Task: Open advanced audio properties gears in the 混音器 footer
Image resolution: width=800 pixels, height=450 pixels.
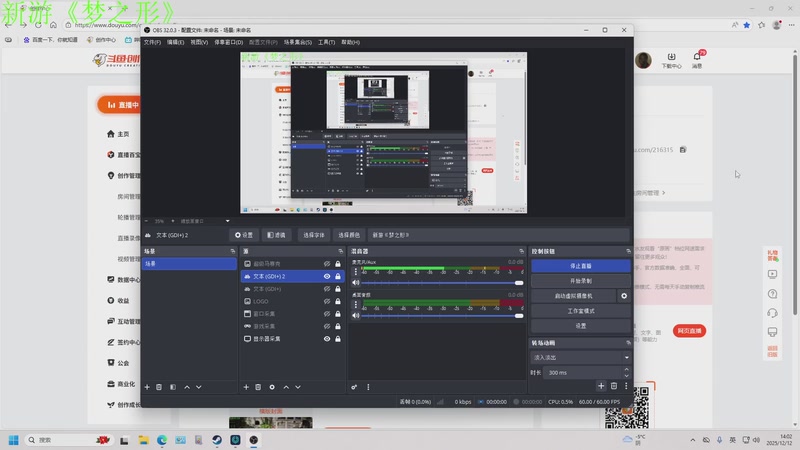Action: [x=354, y=387]
